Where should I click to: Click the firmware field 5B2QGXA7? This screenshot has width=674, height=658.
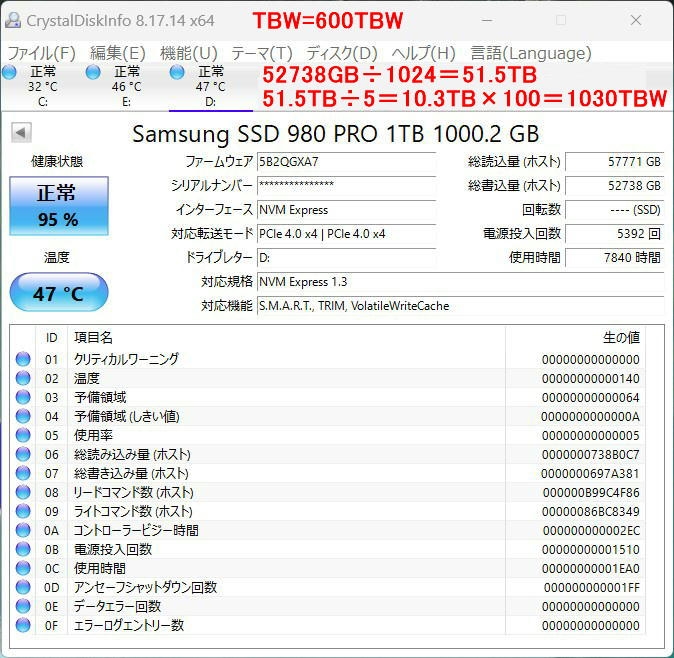(346, 162)
